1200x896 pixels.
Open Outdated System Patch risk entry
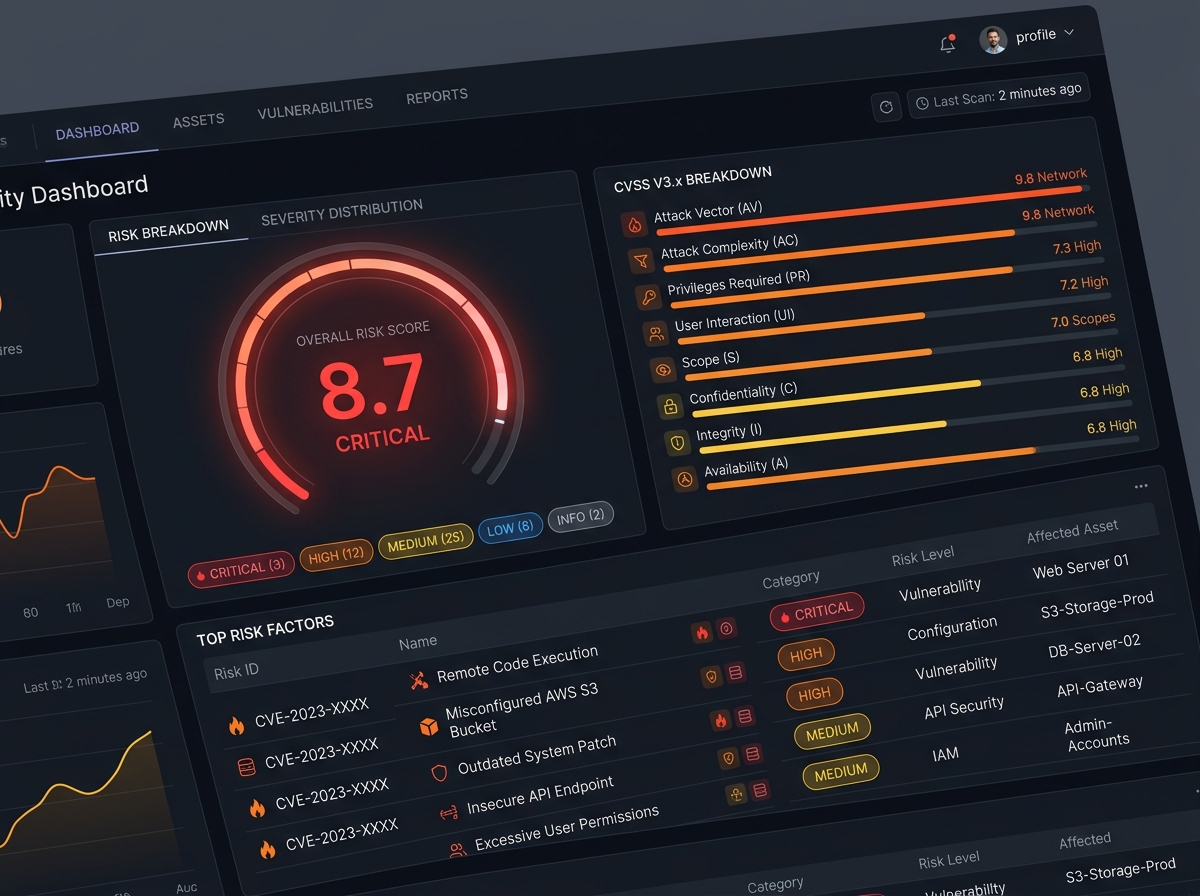click(536, 757)
